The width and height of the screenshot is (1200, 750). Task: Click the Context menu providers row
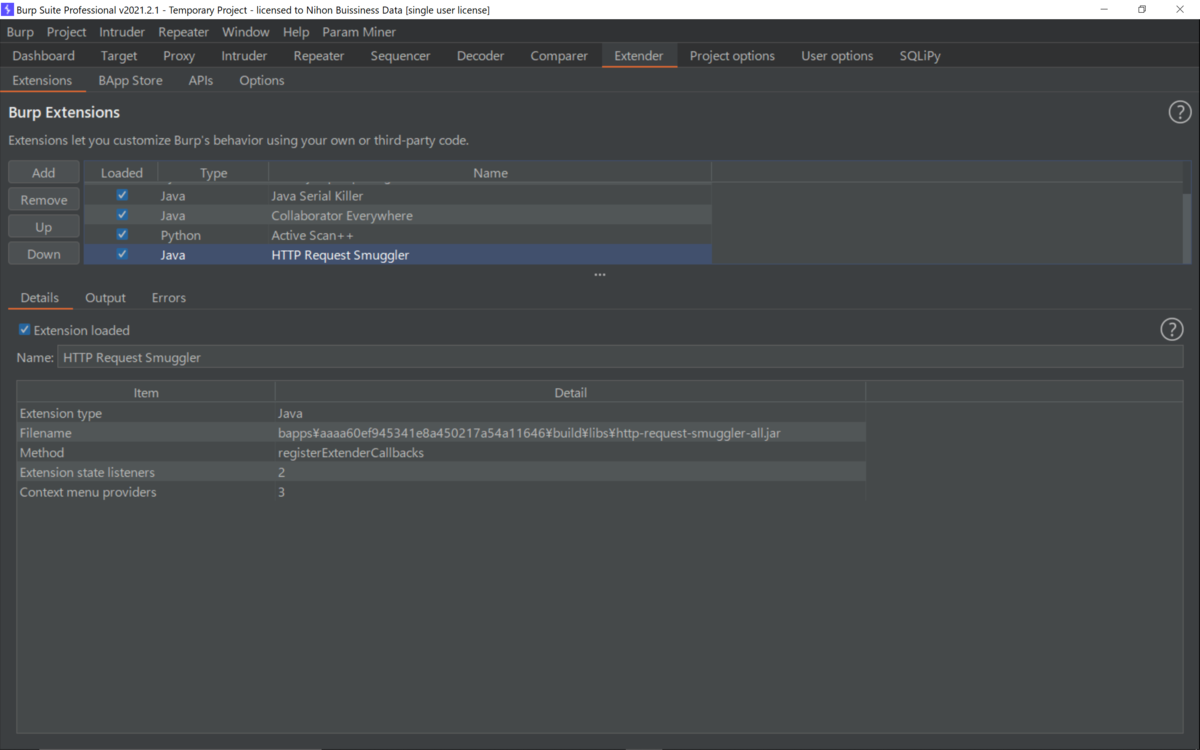click(x=441, y=492)
